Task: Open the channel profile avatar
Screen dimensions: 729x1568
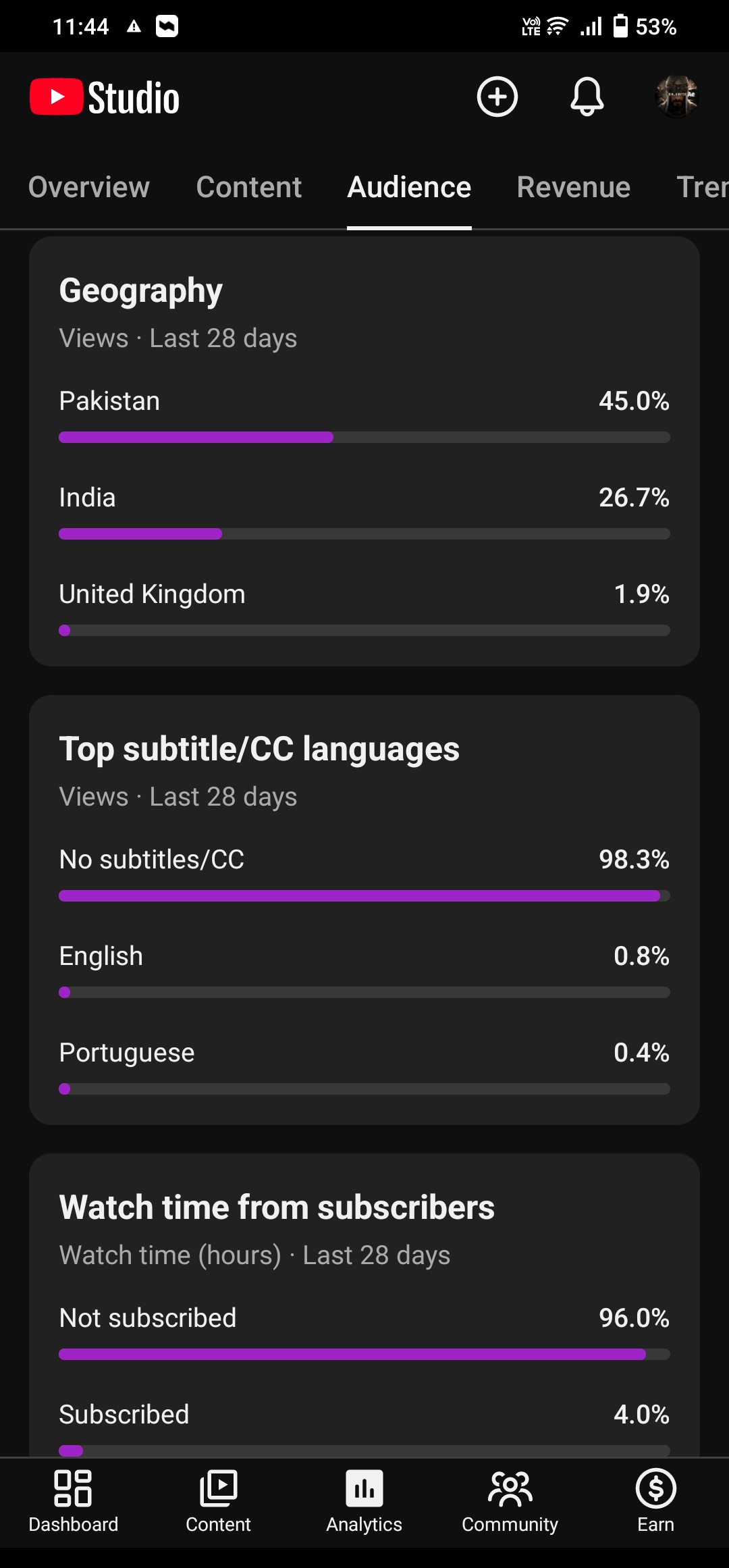Action: point(676,97)
